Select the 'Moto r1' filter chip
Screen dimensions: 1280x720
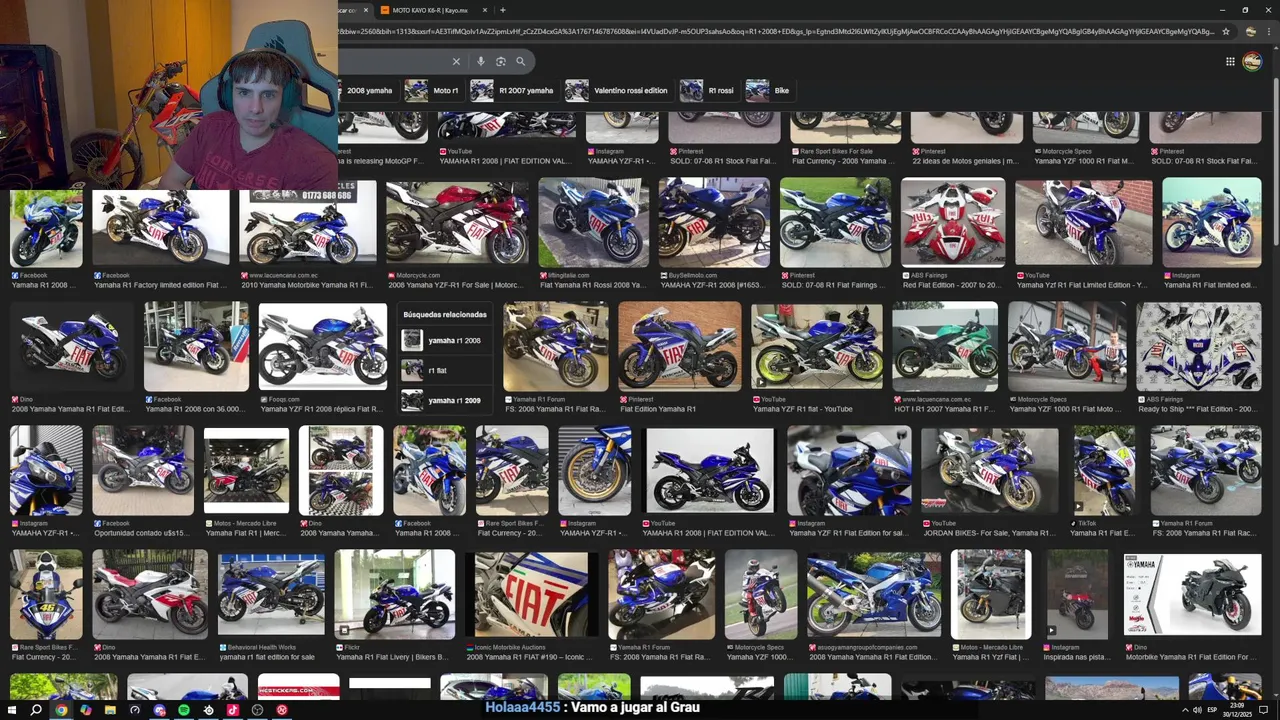(432, 90)
